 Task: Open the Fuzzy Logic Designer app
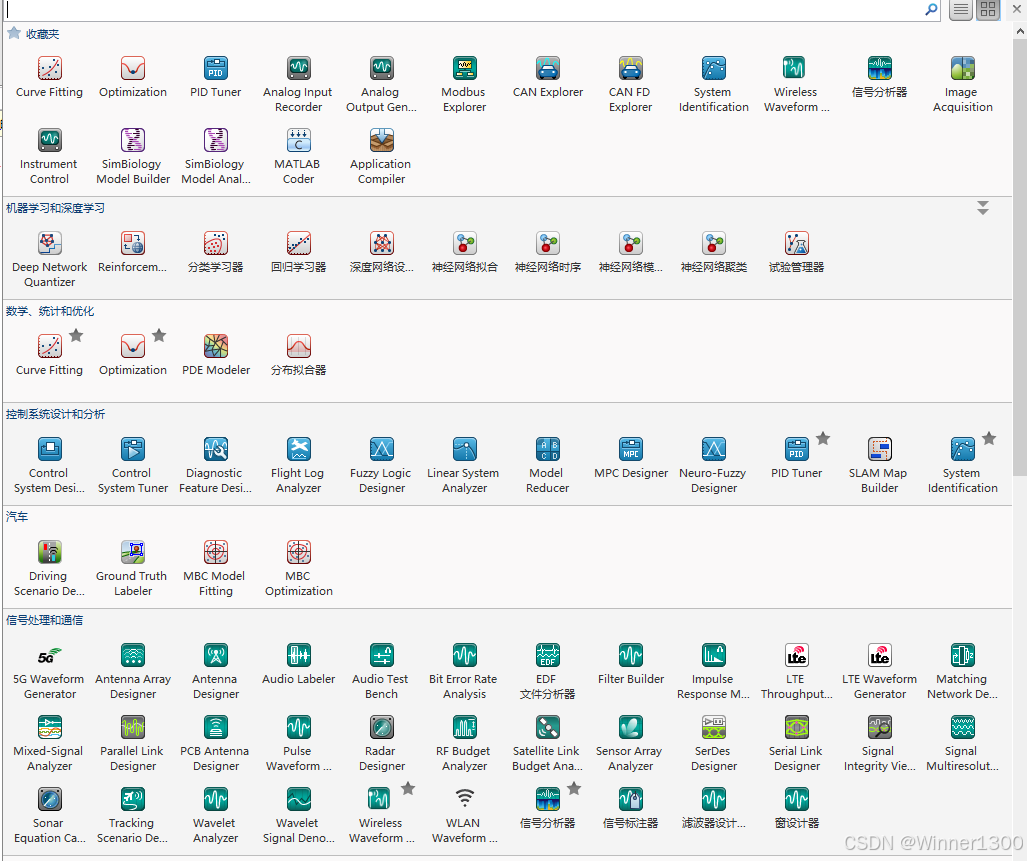point(381,465)
